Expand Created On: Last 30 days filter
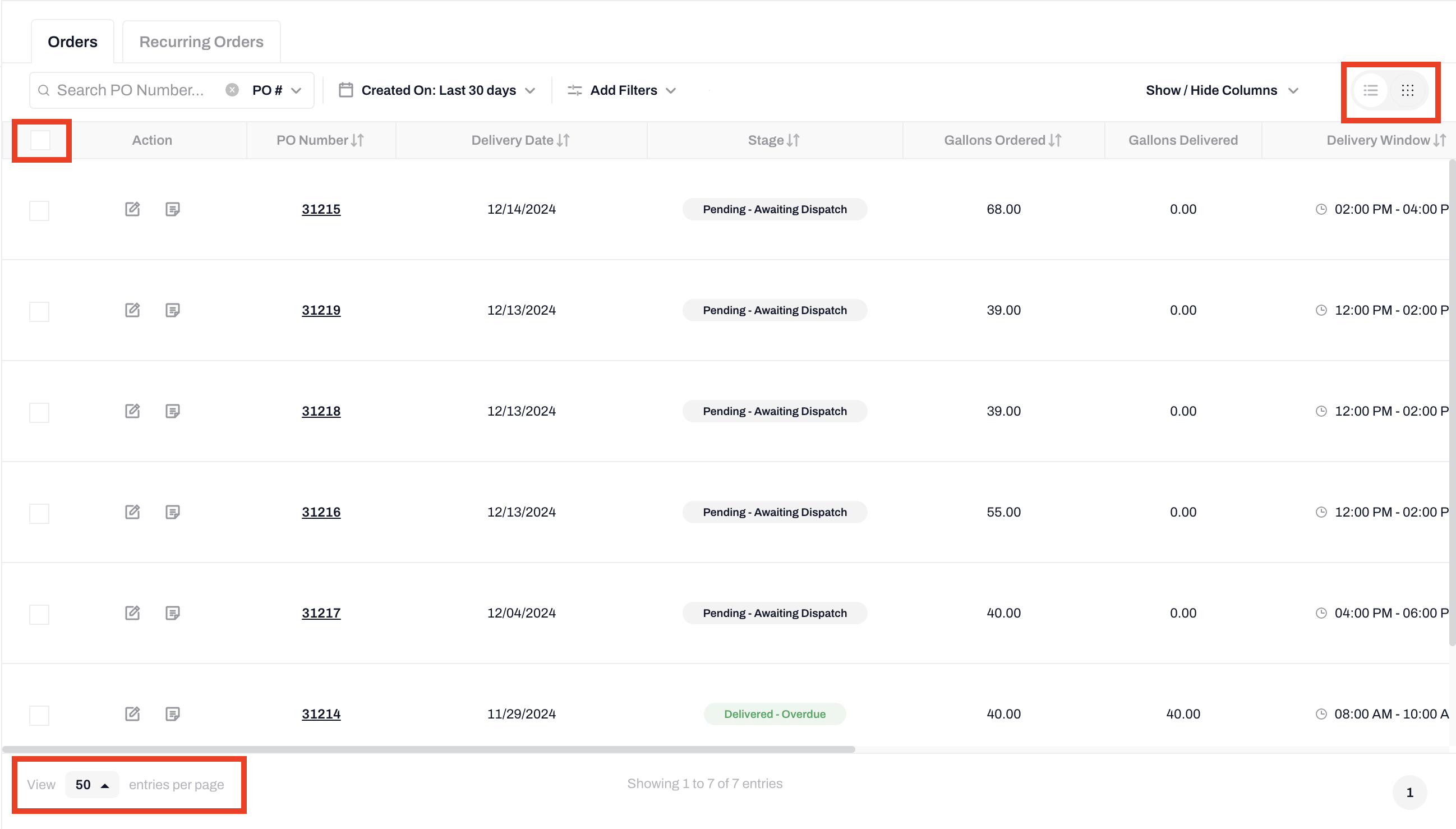Screen dimensions: 1456x829 click(x=437, y=90)
